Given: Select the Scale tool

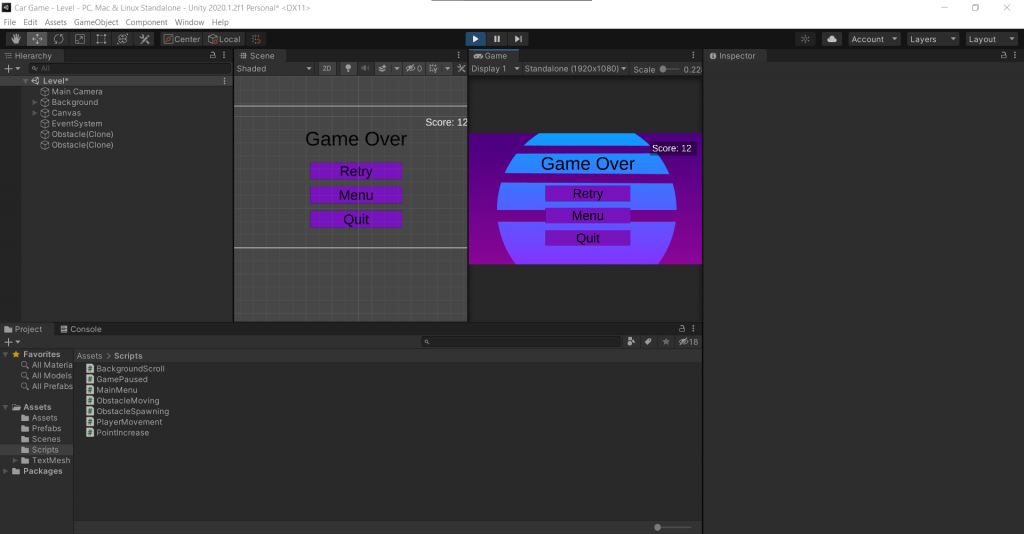Looking at the screenshot, I should (x=79, y=39).
